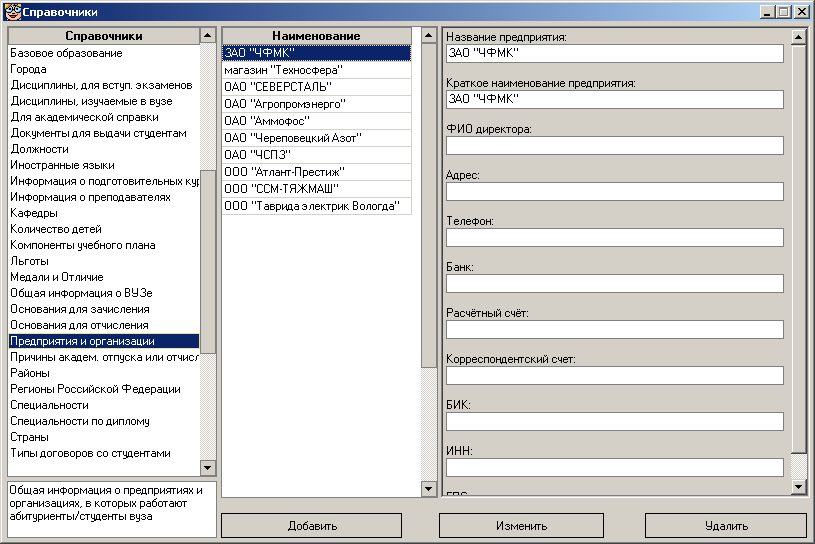
Task: Click the down arrow of details panel scrollbar
Action: pos(798,487)
